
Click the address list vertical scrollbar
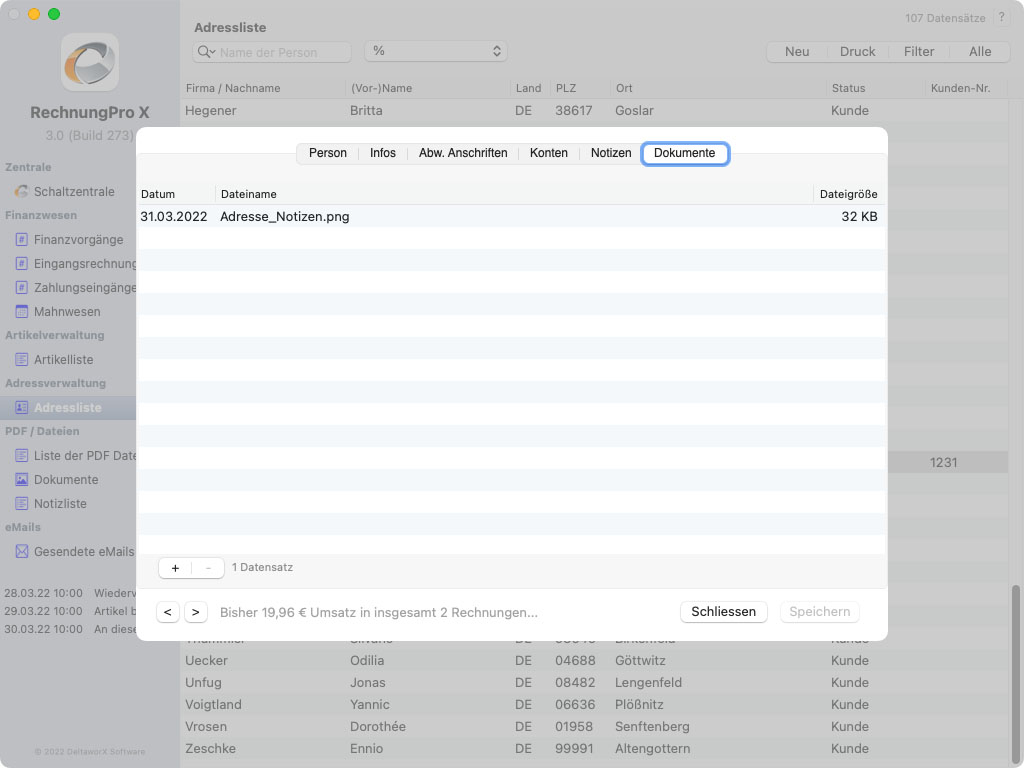tap(1017, 660)
